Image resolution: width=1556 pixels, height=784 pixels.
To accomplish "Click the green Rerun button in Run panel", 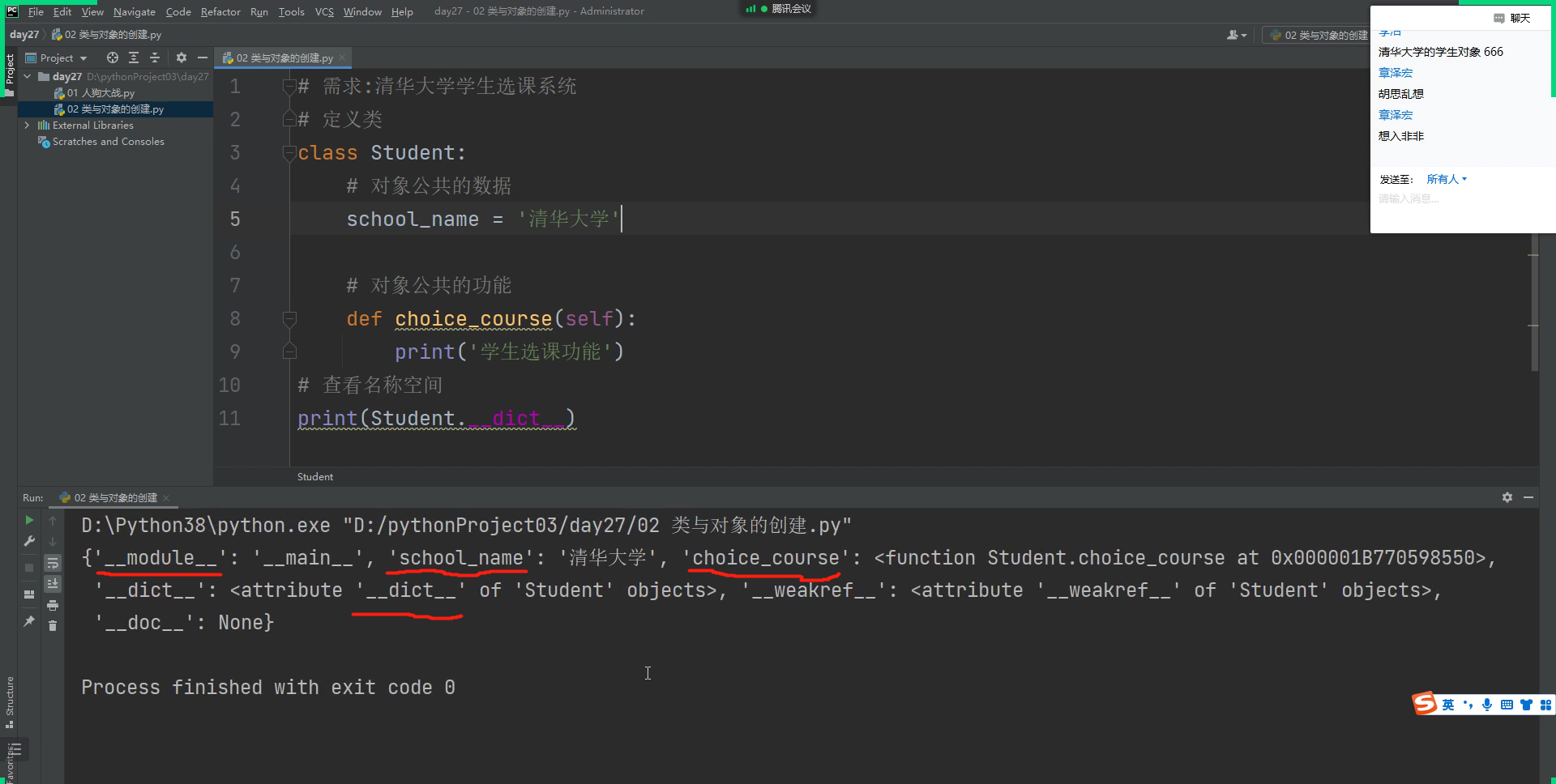I will [x=29, y=520].
